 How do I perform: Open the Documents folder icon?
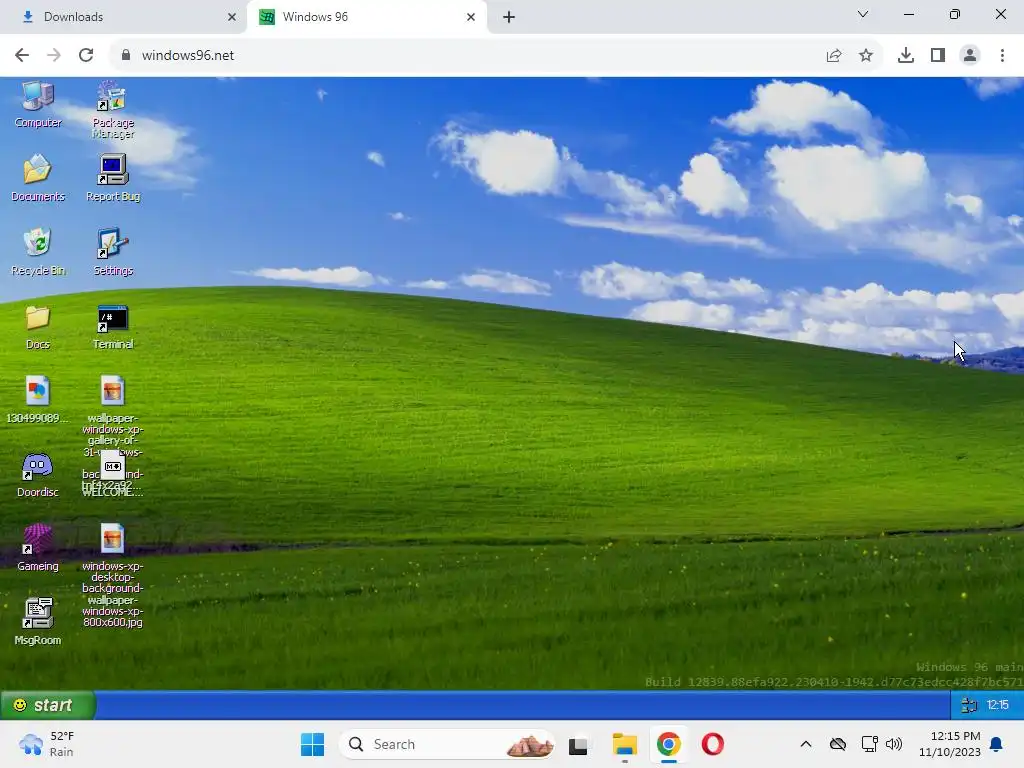pos(38,178)
